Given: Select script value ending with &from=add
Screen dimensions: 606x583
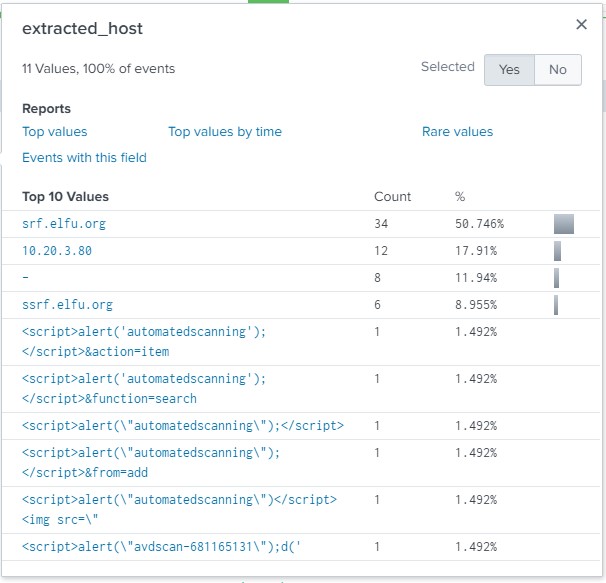Looking at the screenshot, I should (150, 462).
